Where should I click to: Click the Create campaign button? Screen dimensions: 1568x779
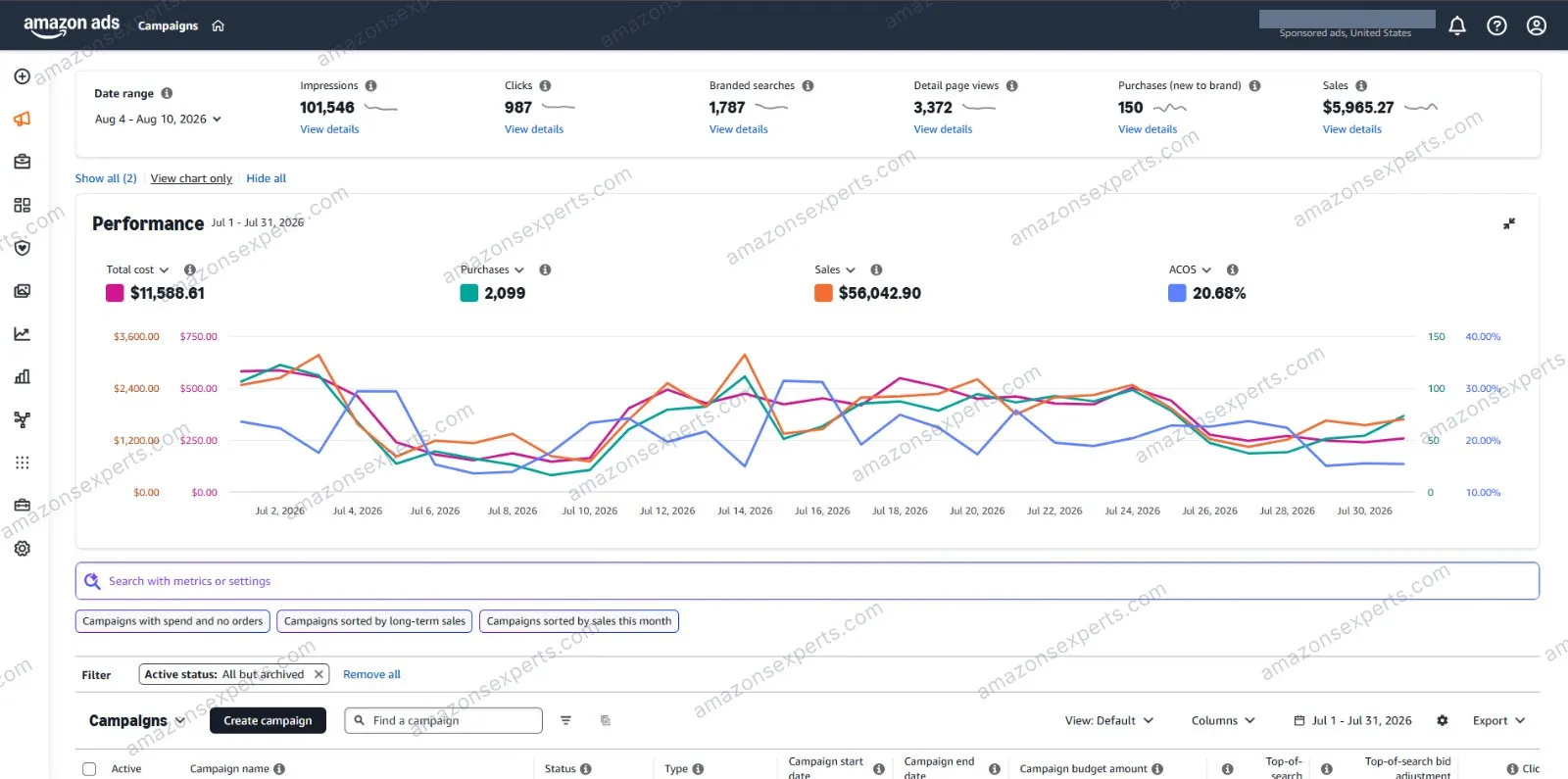click(x=268, y=720)
